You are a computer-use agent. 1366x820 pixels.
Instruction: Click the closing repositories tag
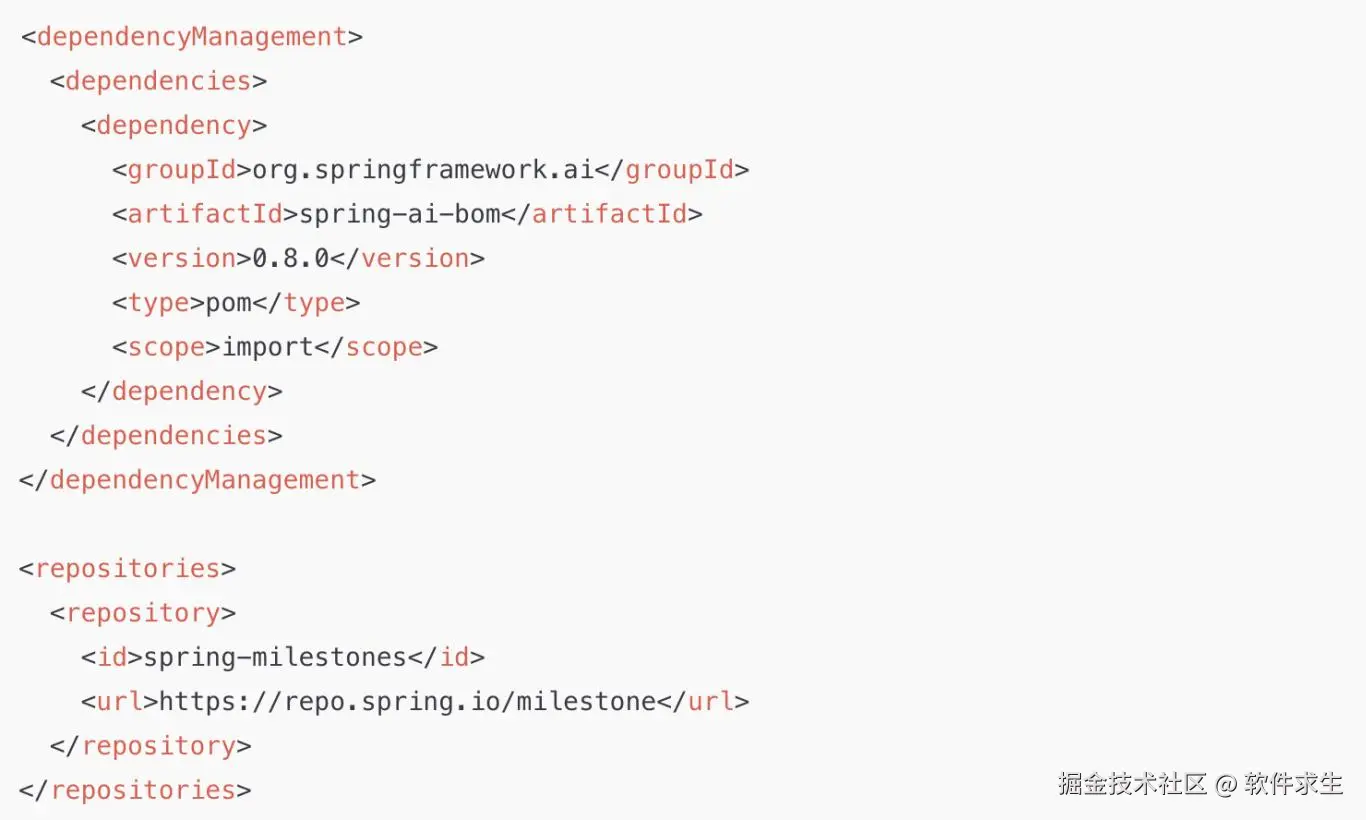point(135,790)
